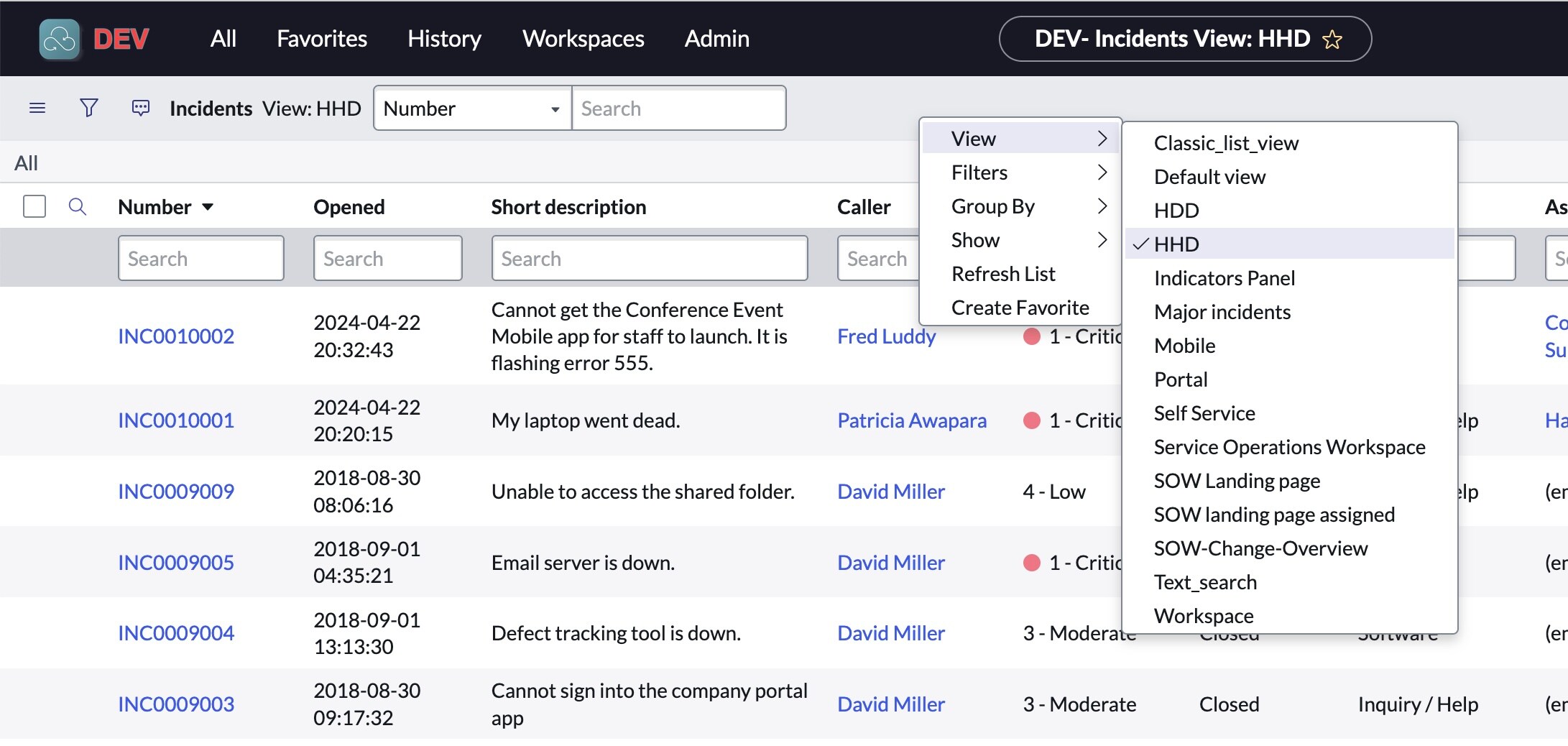The height and width of the screenshot is (746, 1568).
Task: Click the red Critical priority dot
Action: click(1032, 420)
